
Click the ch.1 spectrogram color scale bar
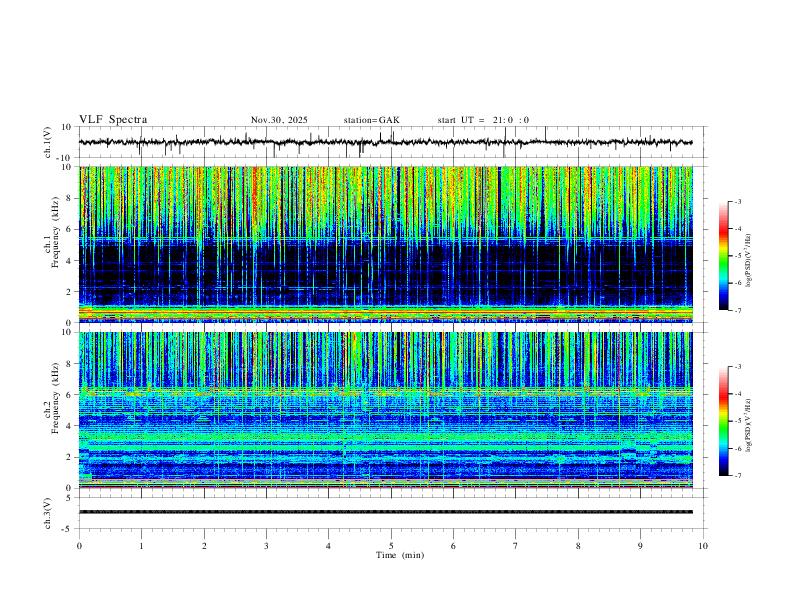tap(723, 256)
